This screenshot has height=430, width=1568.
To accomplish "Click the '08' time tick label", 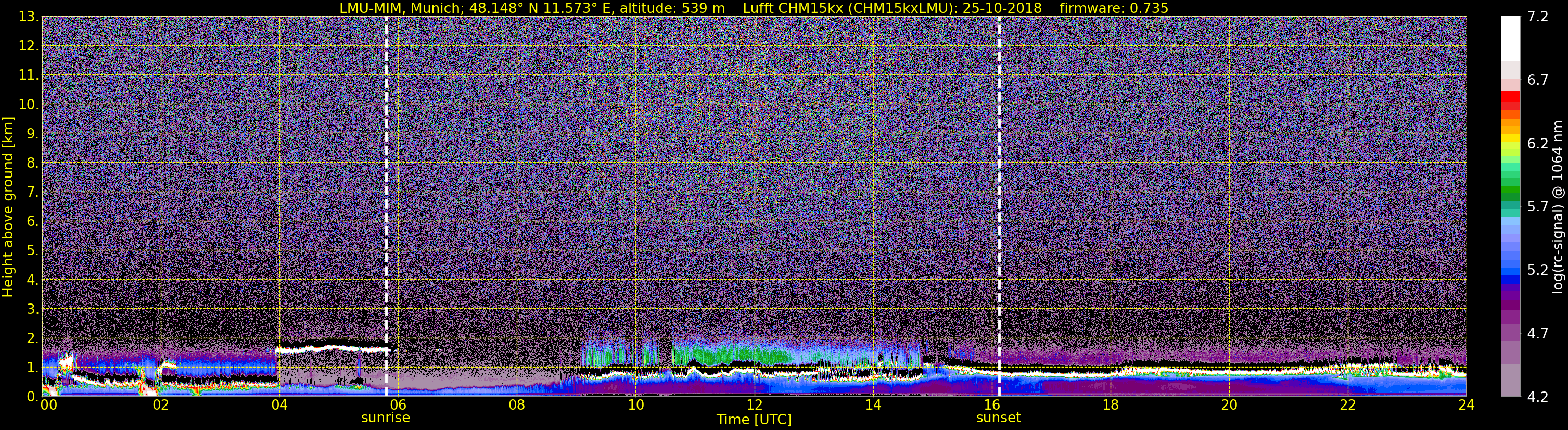I will click(516, 405).
